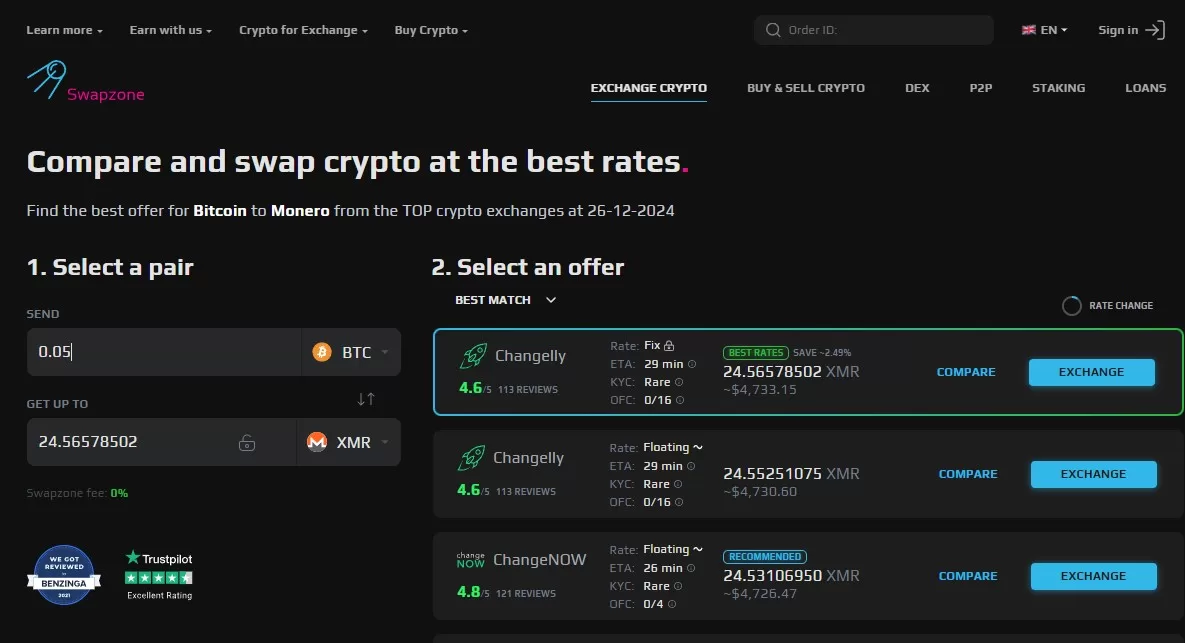This screenshot has width=1185, height=643.
Task: Click the Order ID search field
Action: click(x=874, y=30)
